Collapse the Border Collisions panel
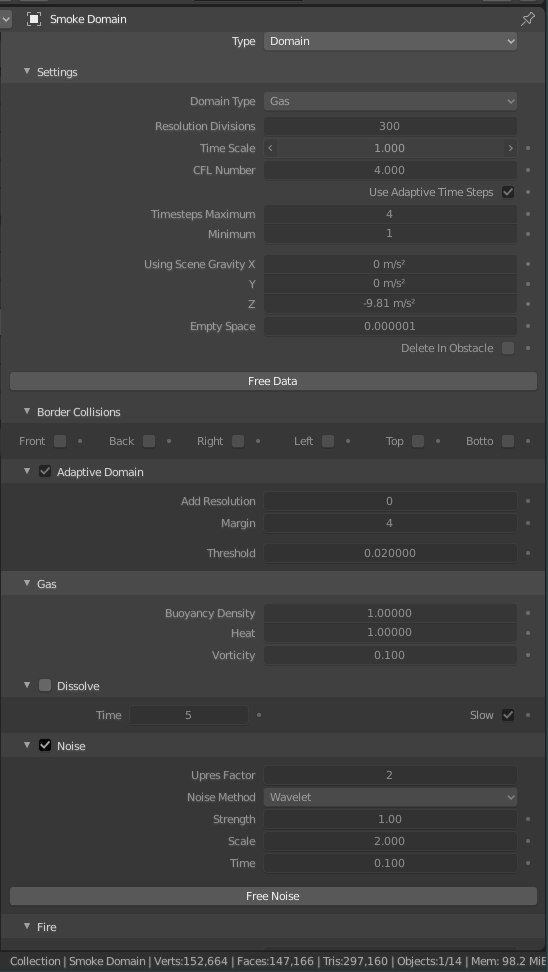 pos(27,411)
